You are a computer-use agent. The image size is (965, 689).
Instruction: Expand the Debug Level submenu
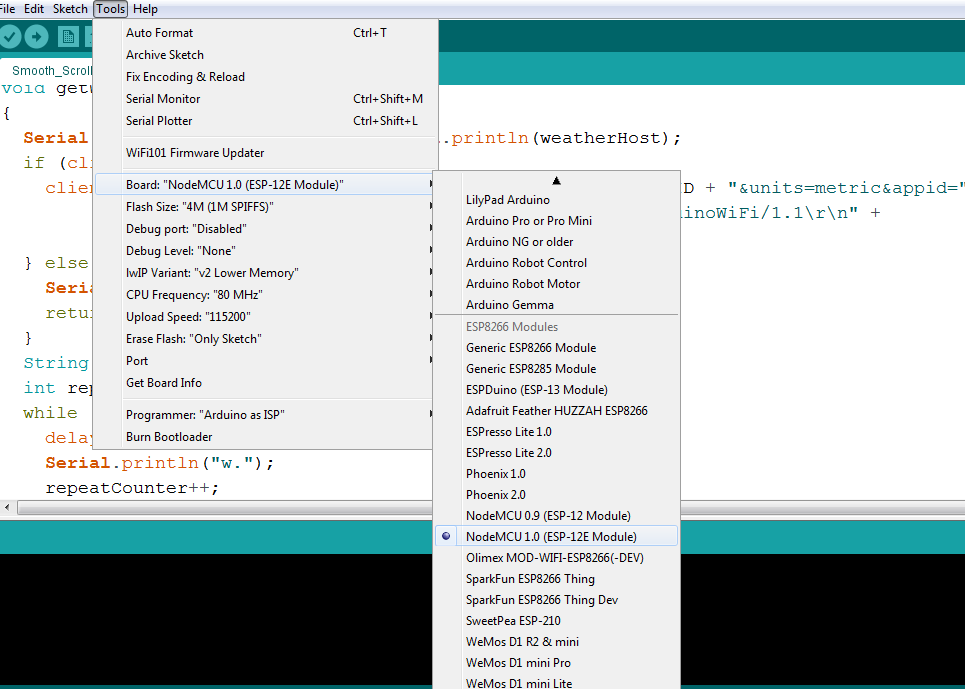(265, 251)
